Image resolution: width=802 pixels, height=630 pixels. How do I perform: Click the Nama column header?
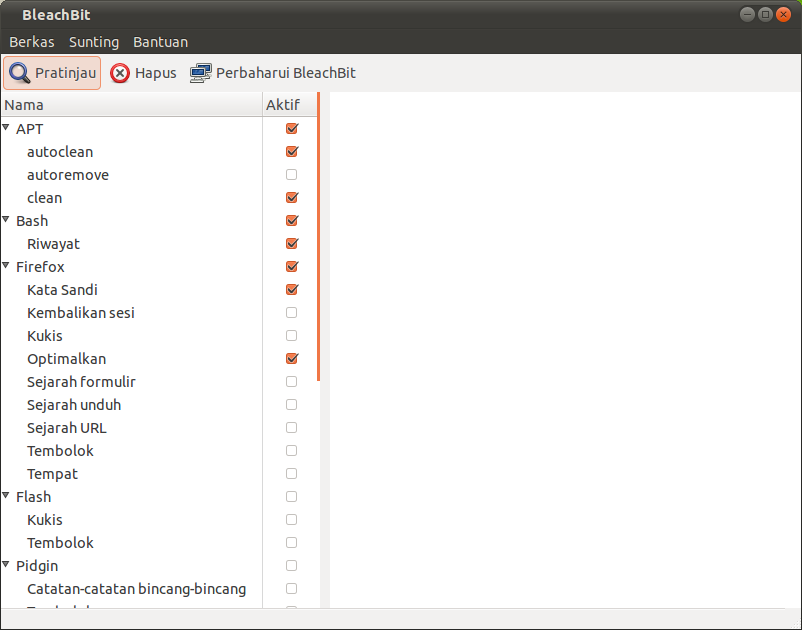(131, 105)
